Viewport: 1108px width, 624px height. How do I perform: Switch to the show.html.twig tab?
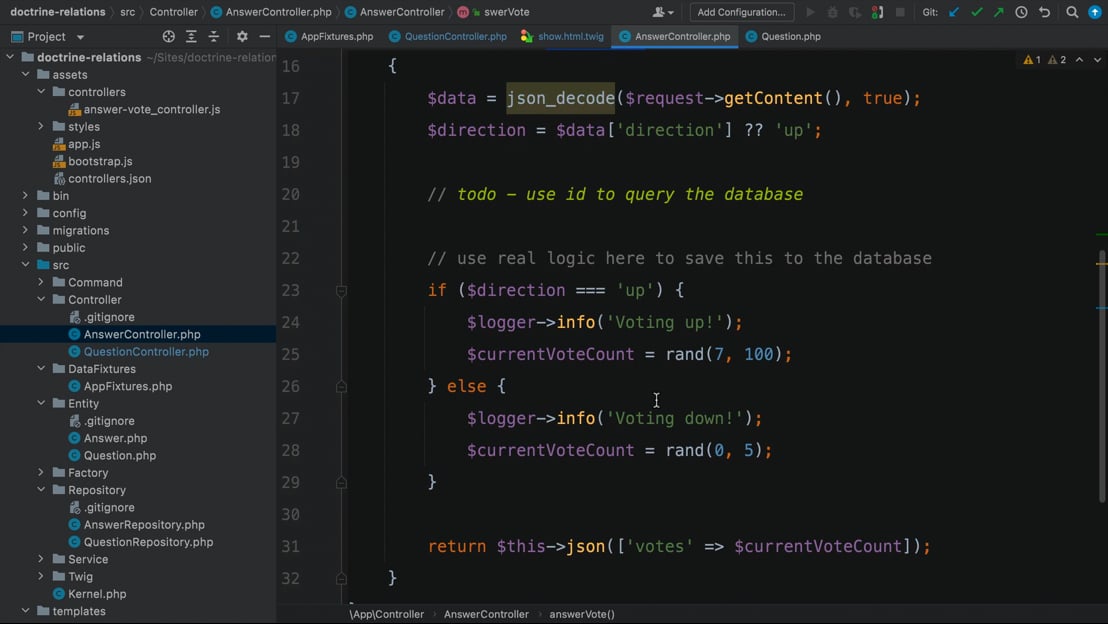[x=570, y=36]
